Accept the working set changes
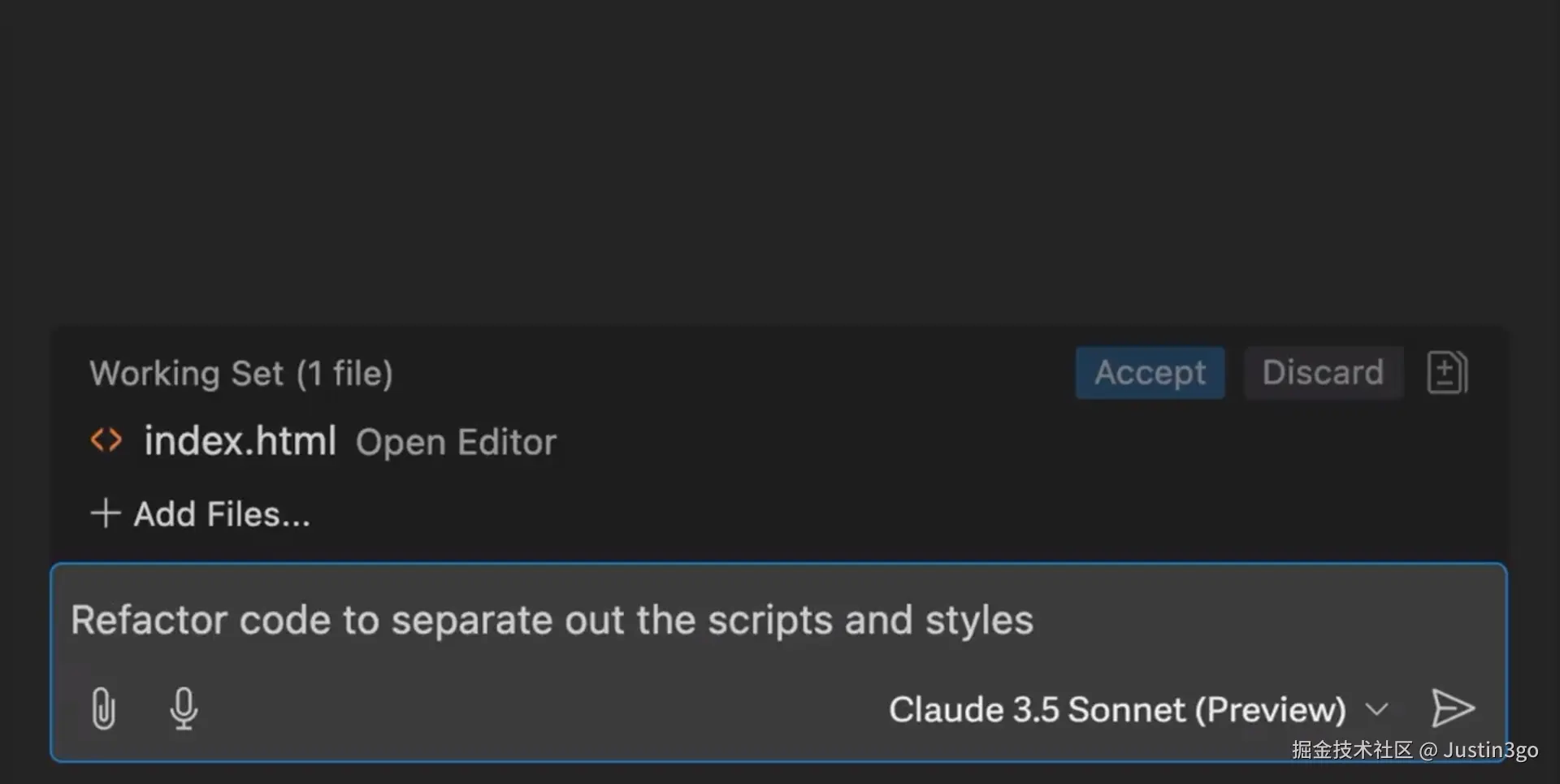1560x784 pixels. pyautogui.click(x=1150, y=373)
